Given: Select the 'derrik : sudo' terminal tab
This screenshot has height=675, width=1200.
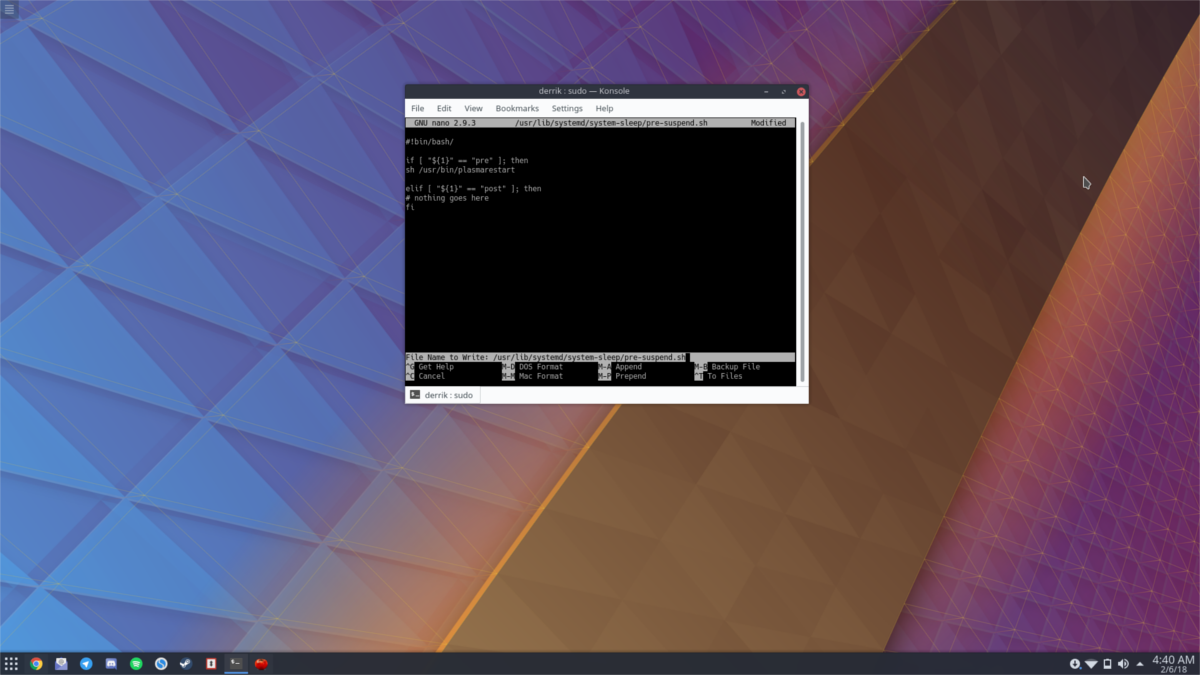Looking at the screenshot, I should pyautogui.click(x=441, y=395).
